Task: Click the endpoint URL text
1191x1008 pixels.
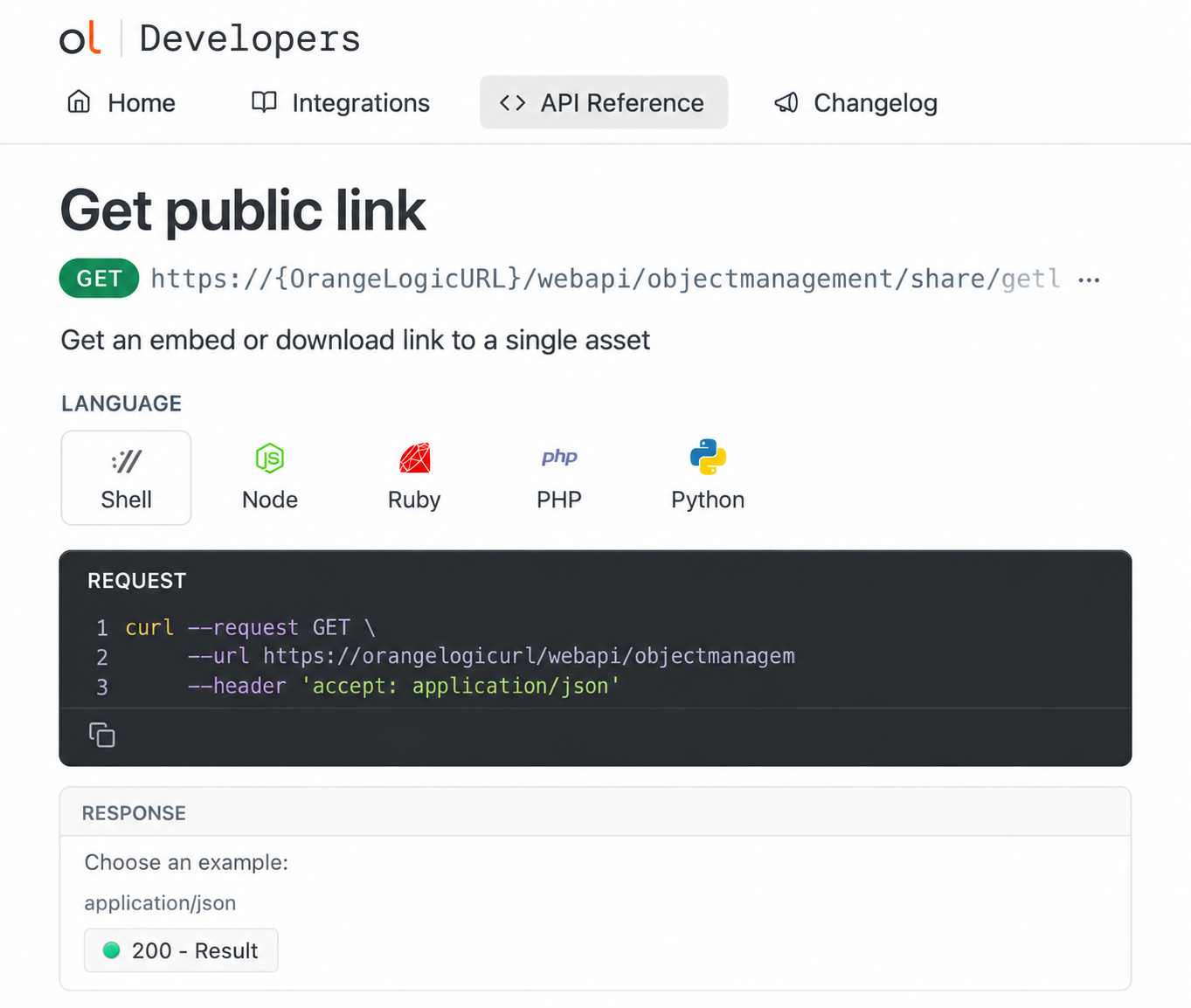Action: tap(606, 279)
